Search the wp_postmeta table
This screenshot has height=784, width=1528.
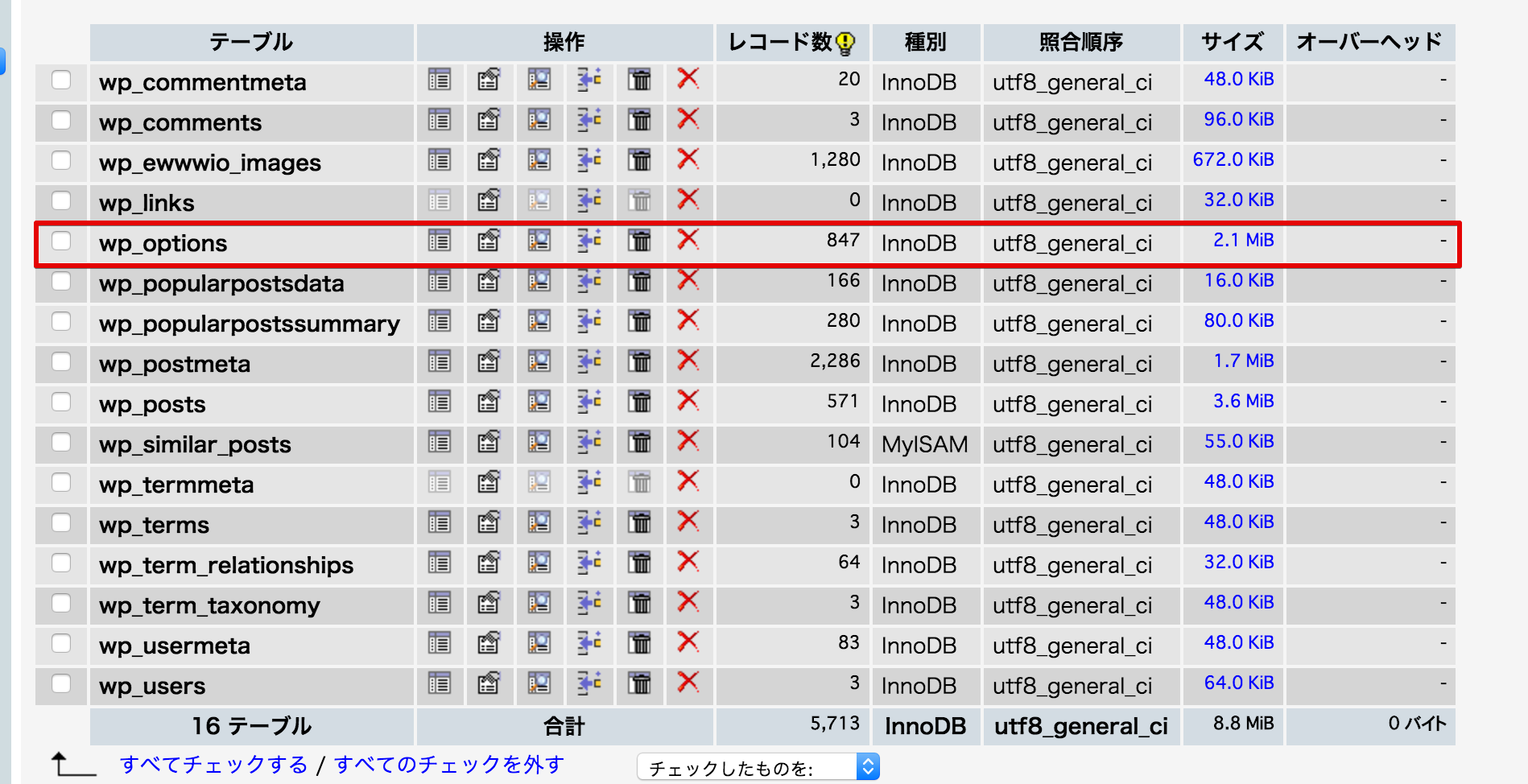539,361
